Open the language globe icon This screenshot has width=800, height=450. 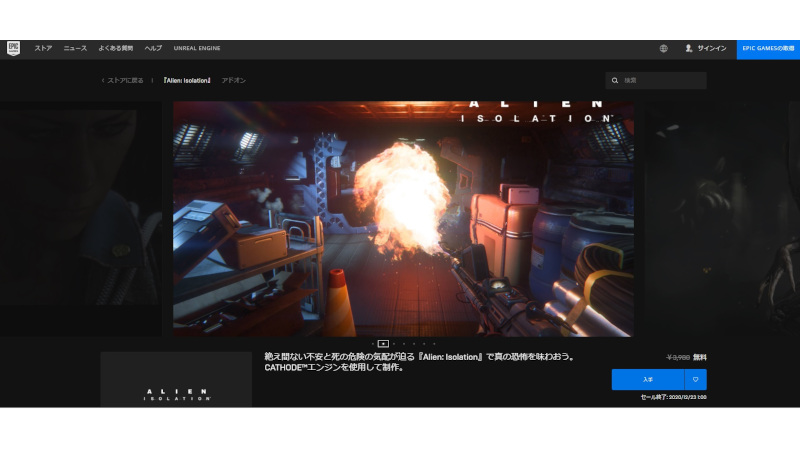(x=663, y=48)
